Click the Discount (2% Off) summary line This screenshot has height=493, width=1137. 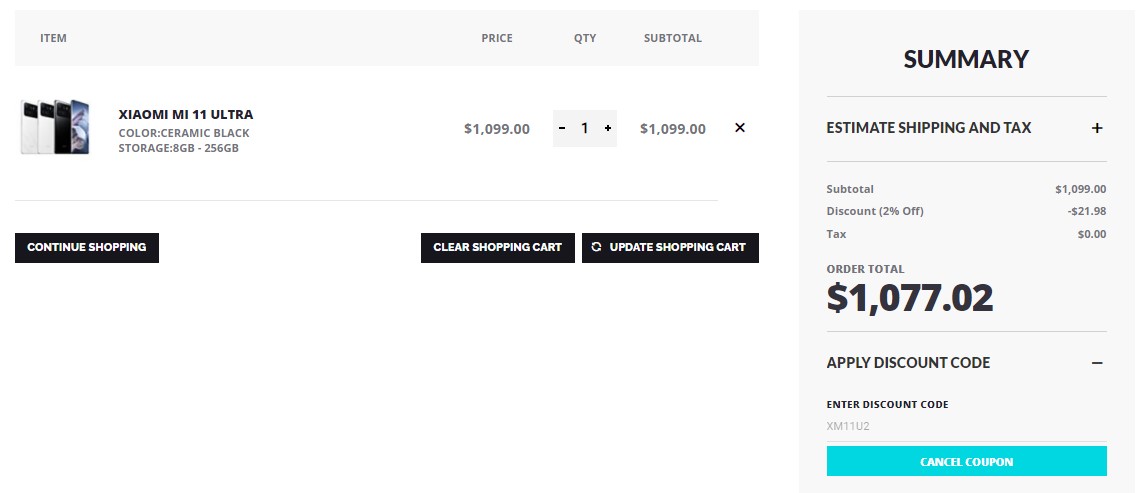[x=875, y=211]
